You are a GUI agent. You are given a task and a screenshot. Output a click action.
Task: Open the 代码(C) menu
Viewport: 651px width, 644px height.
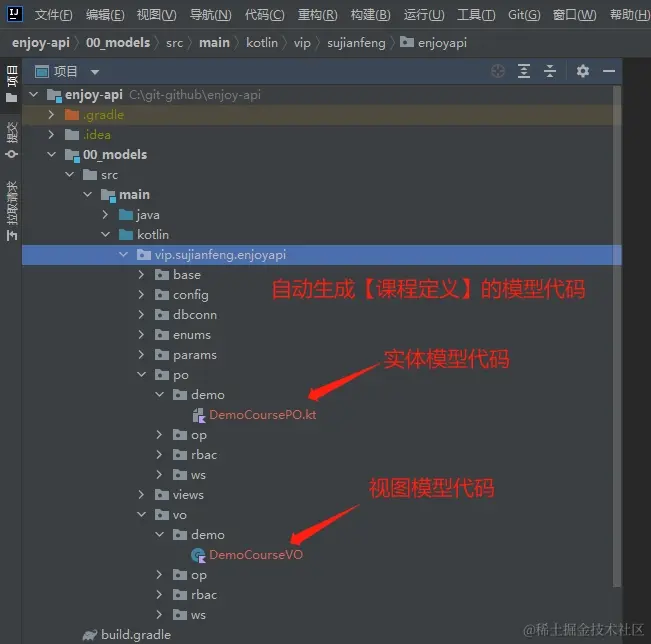264,15
